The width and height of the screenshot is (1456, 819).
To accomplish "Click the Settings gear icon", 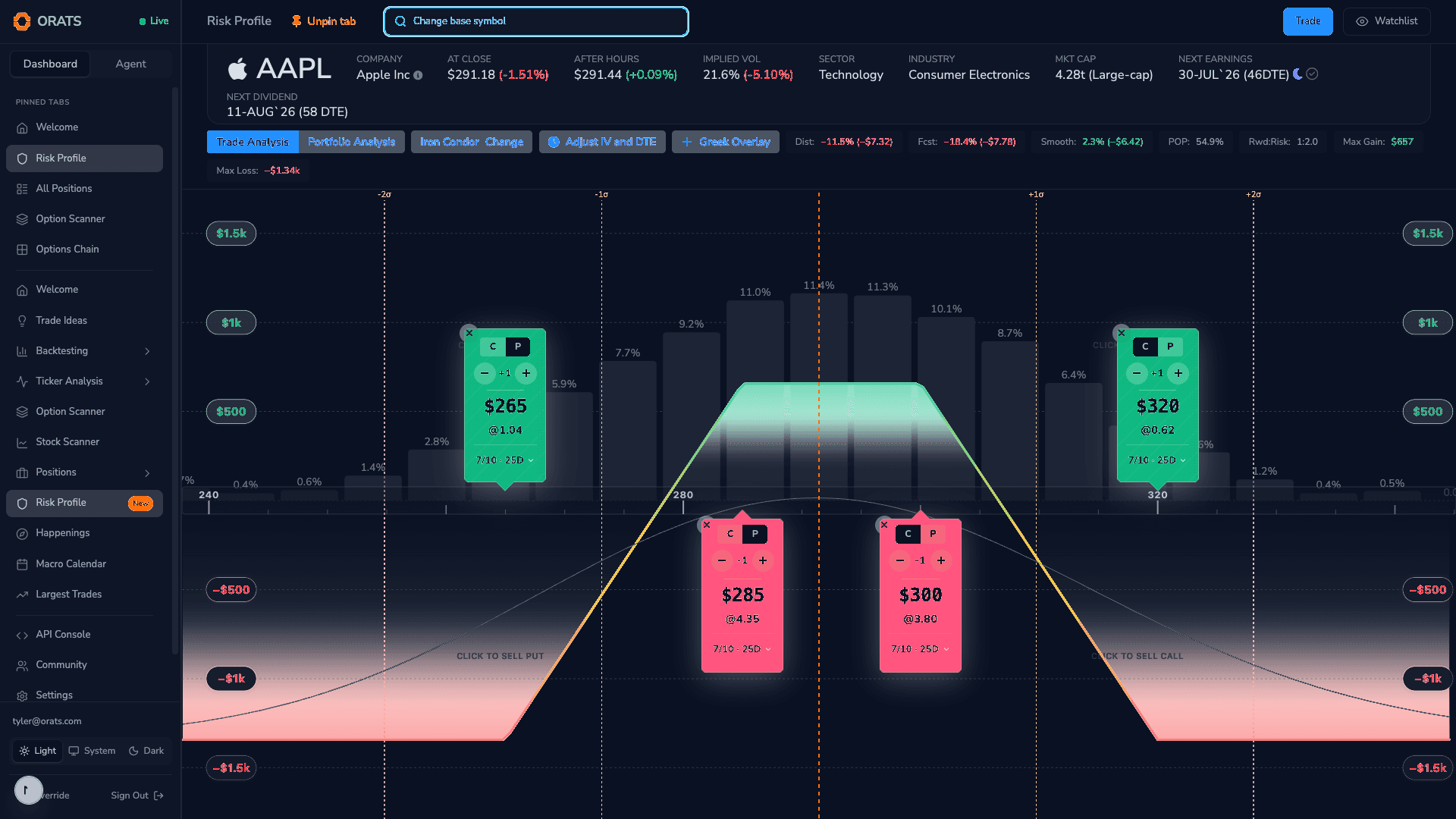I will coord(22,695).
